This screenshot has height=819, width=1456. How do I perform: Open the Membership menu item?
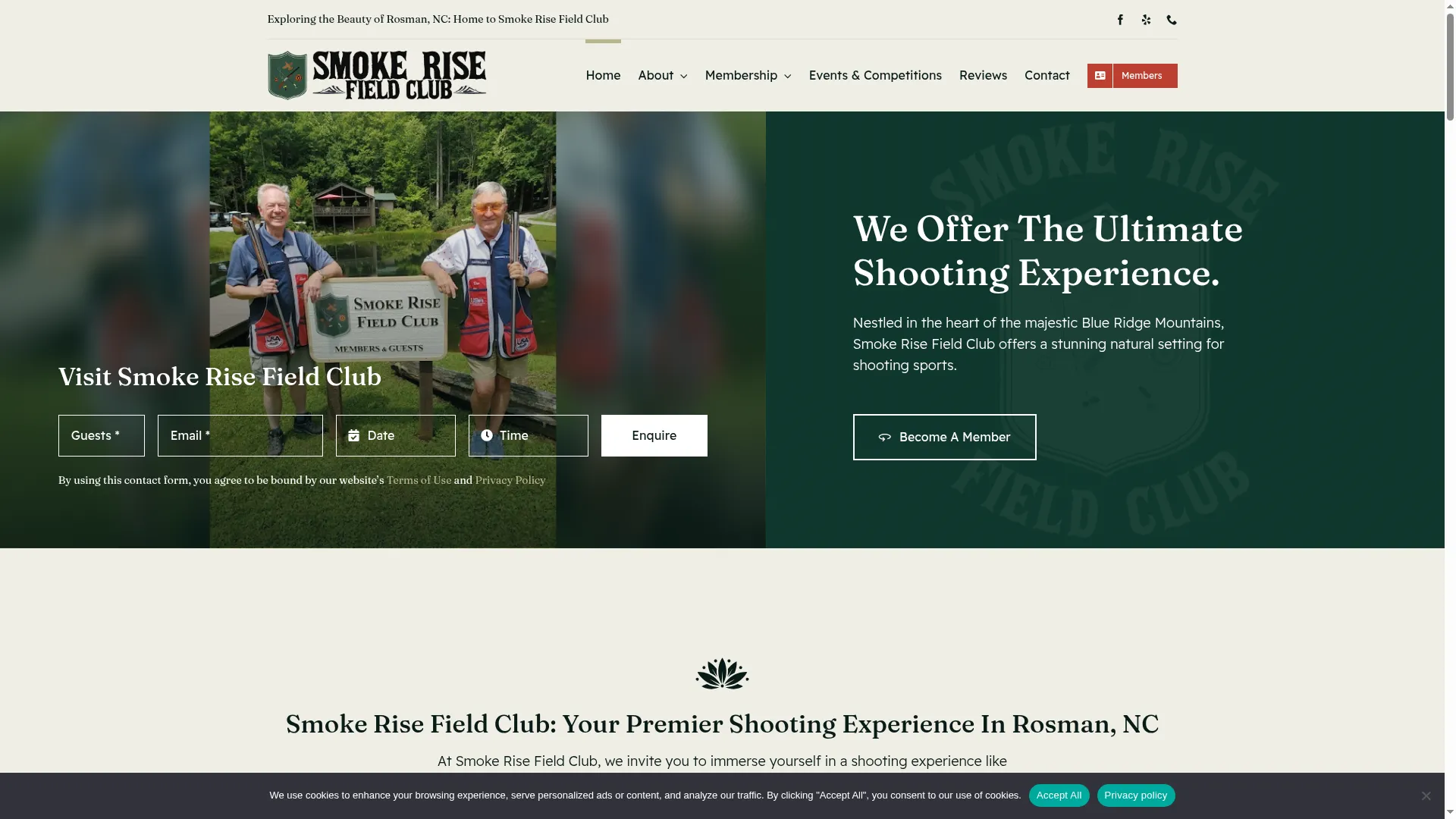741,75
